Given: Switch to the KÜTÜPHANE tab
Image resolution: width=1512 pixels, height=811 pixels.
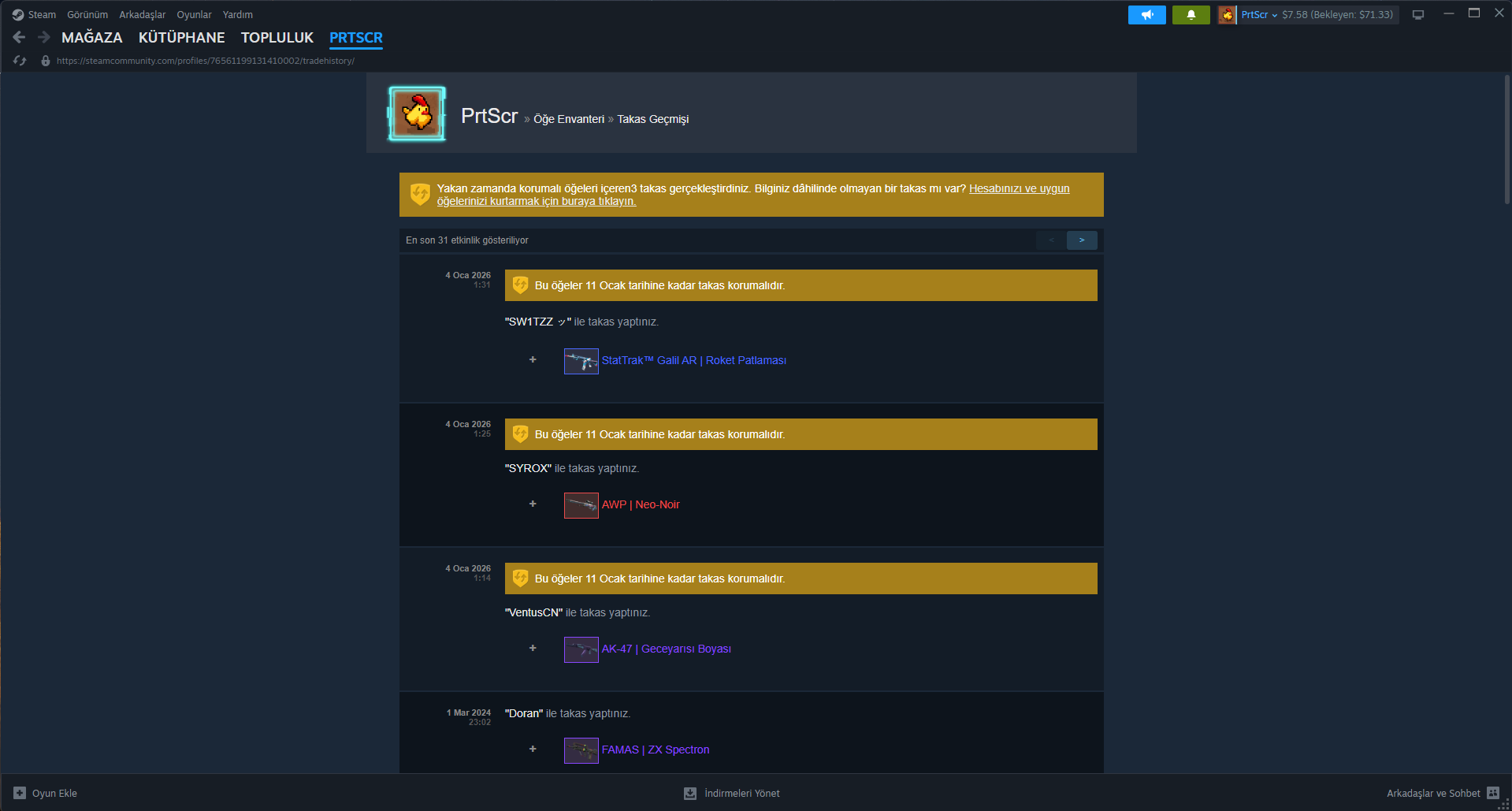Looking at the screenshot, I should 182,38.
